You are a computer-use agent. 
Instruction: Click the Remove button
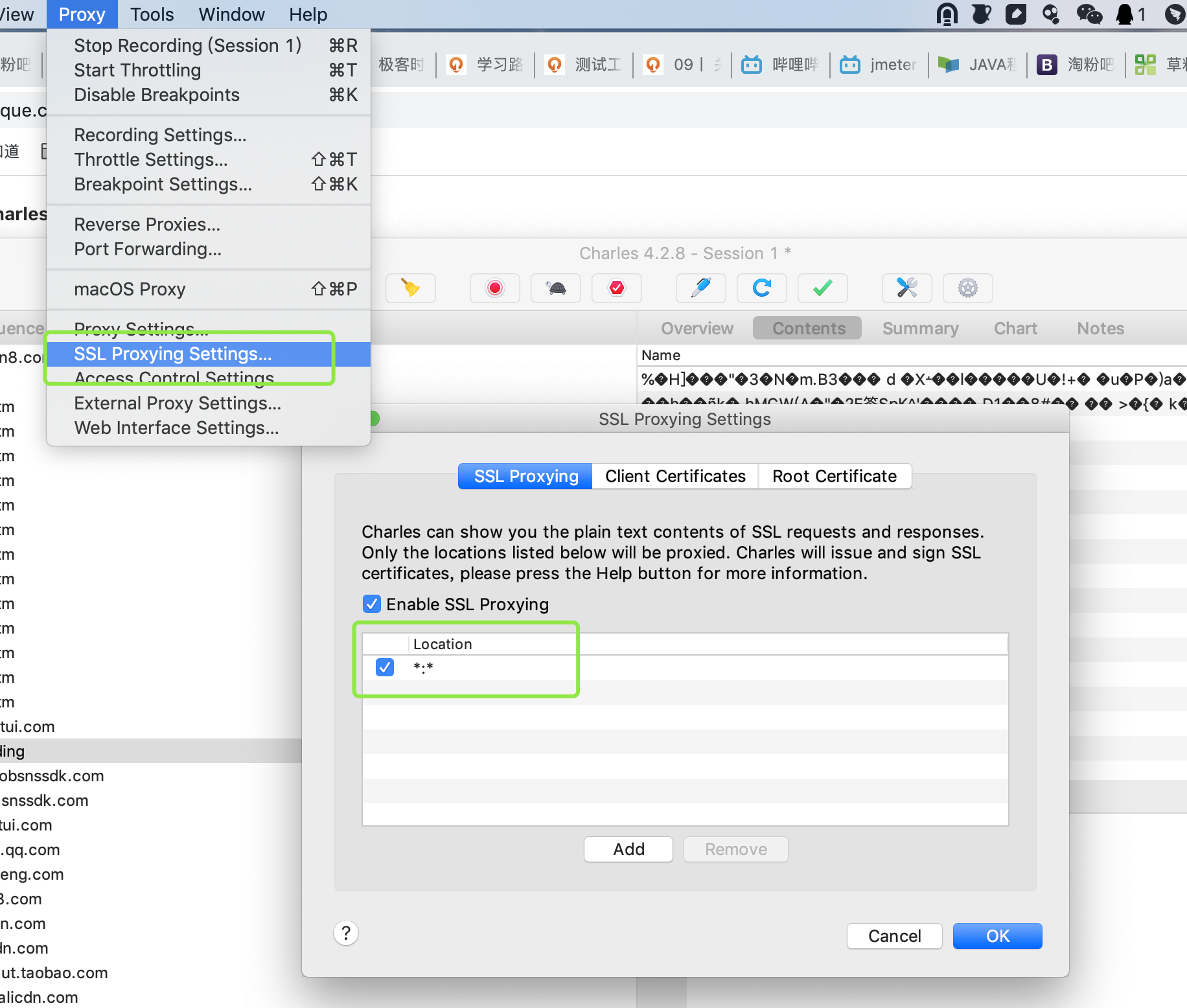pyautogui.click(x=736, y=849)
